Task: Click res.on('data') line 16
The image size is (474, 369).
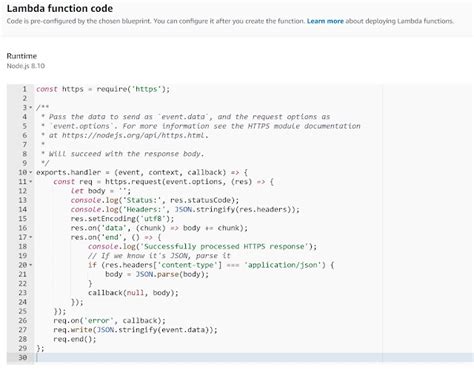Action: (x=159, y=228)
